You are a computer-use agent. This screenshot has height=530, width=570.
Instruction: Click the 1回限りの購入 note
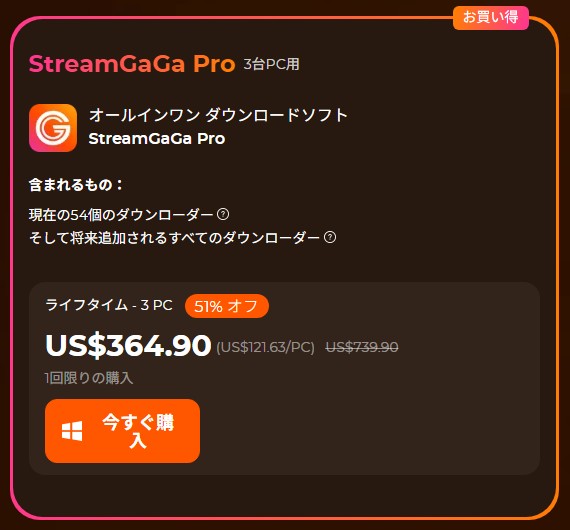pos(89,378)
